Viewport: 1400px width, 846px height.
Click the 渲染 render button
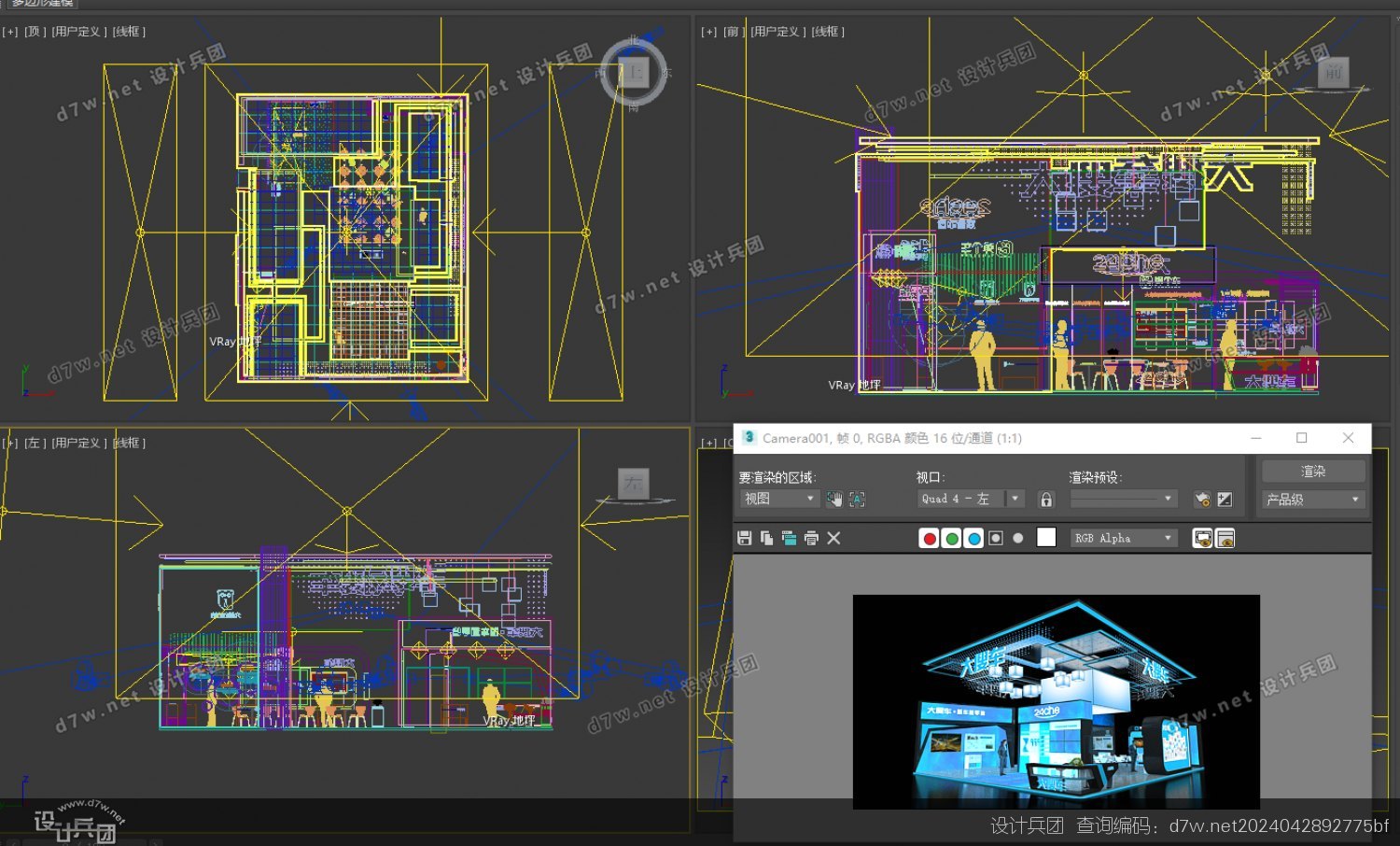coord(1313,471)
